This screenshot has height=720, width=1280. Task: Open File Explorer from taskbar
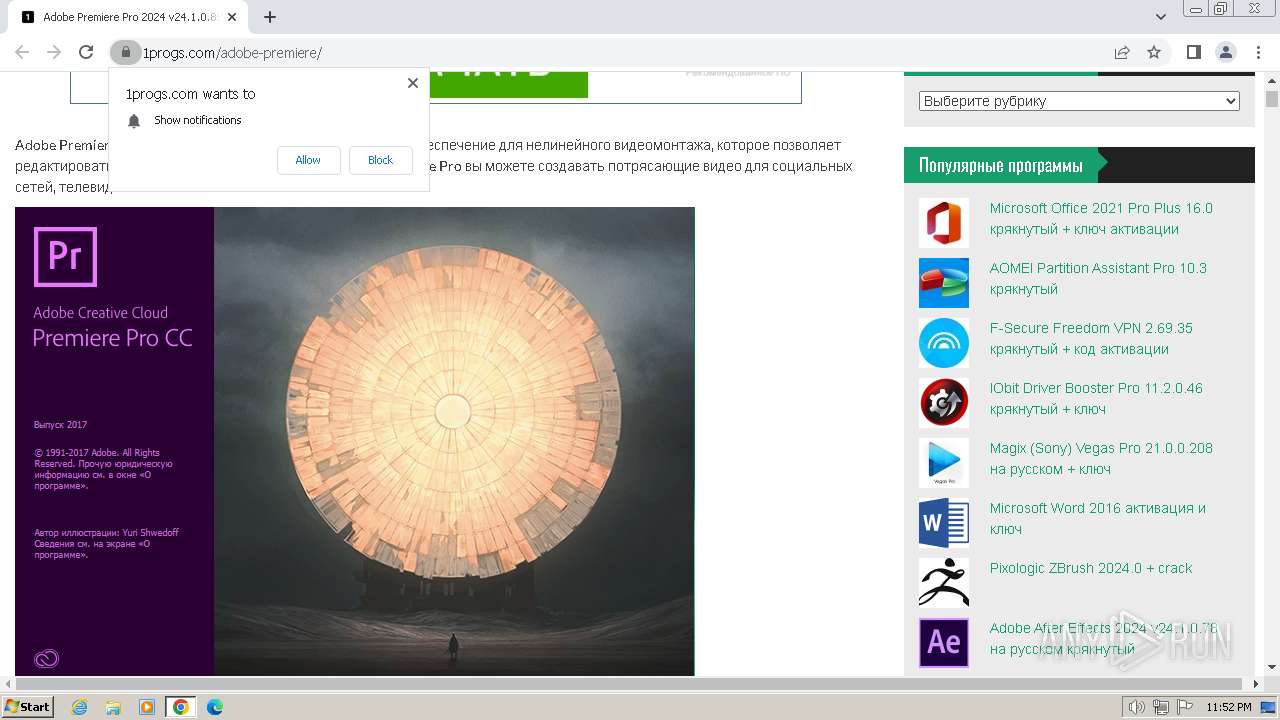point(113,707)
